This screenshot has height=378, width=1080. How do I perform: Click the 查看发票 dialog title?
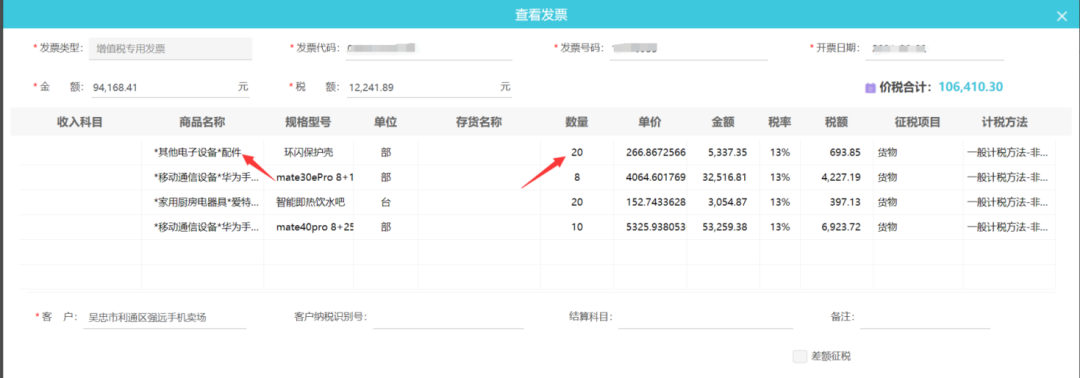pyautogui.click(x=541, y=14)
